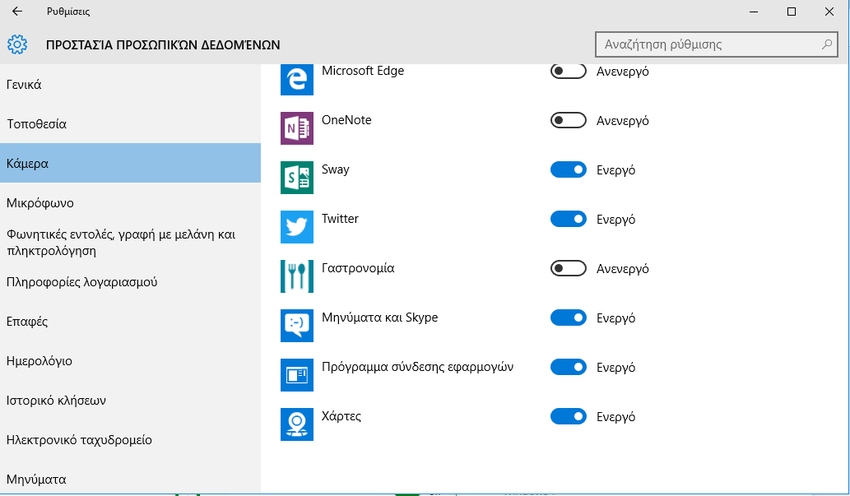This screenshot has width=850, height=496.
Task: Disable camera access for Twitter
Action: (568, 219)
